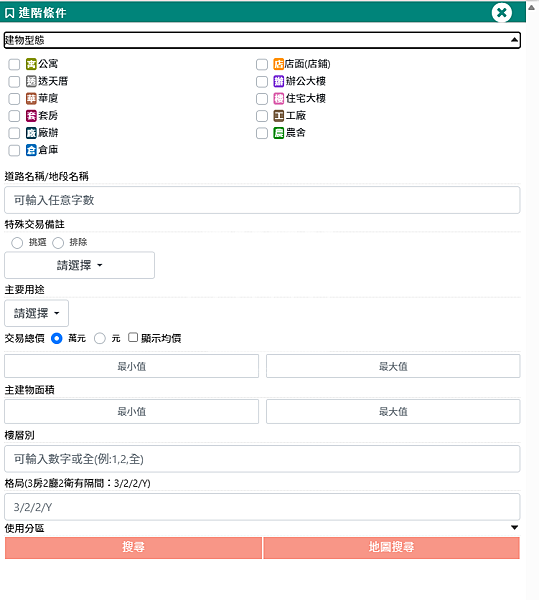This screenshot has width=539, height=600.
Task: Click the 樓層別 input field
Action: pos(262,459)
